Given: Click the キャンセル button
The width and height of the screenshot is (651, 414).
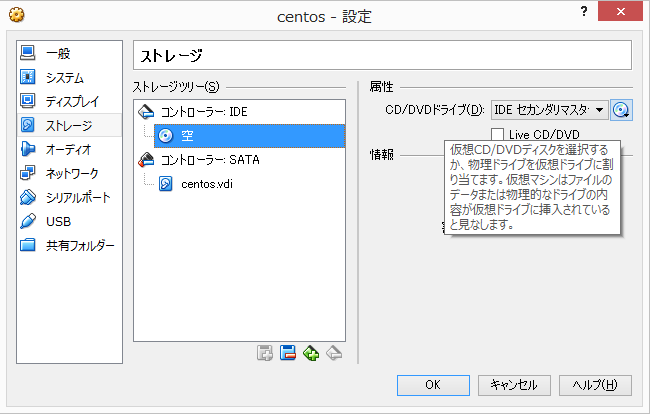Looking at the screenshot, I should [514, 385].
